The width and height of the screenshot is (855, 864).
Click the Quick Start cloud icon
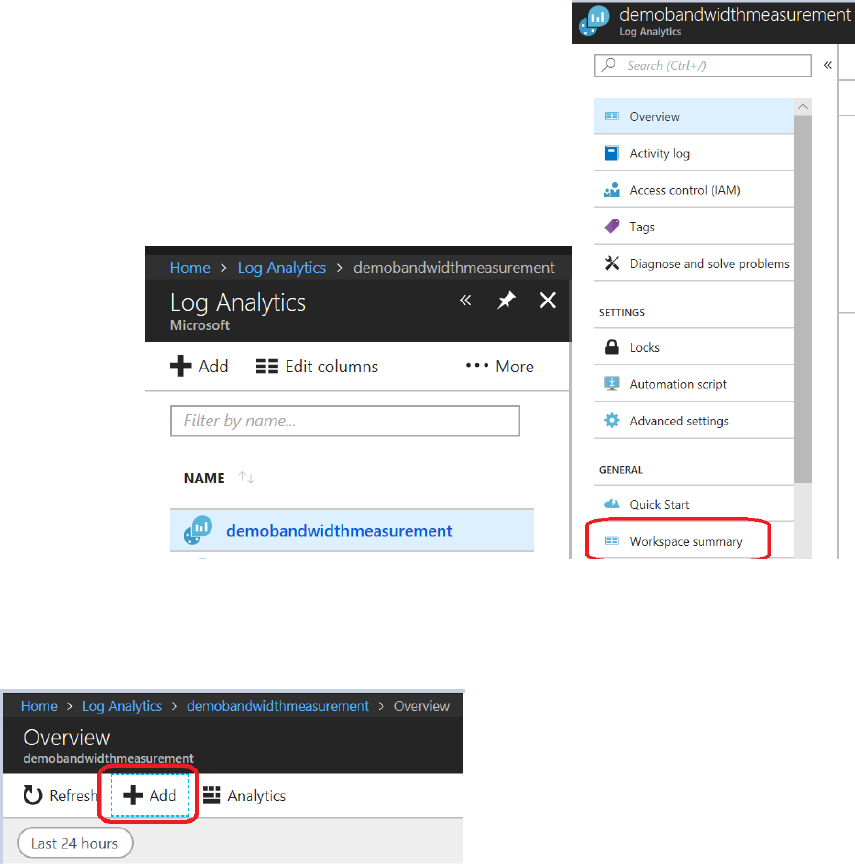pyautogui.click(x=612, y=504)
